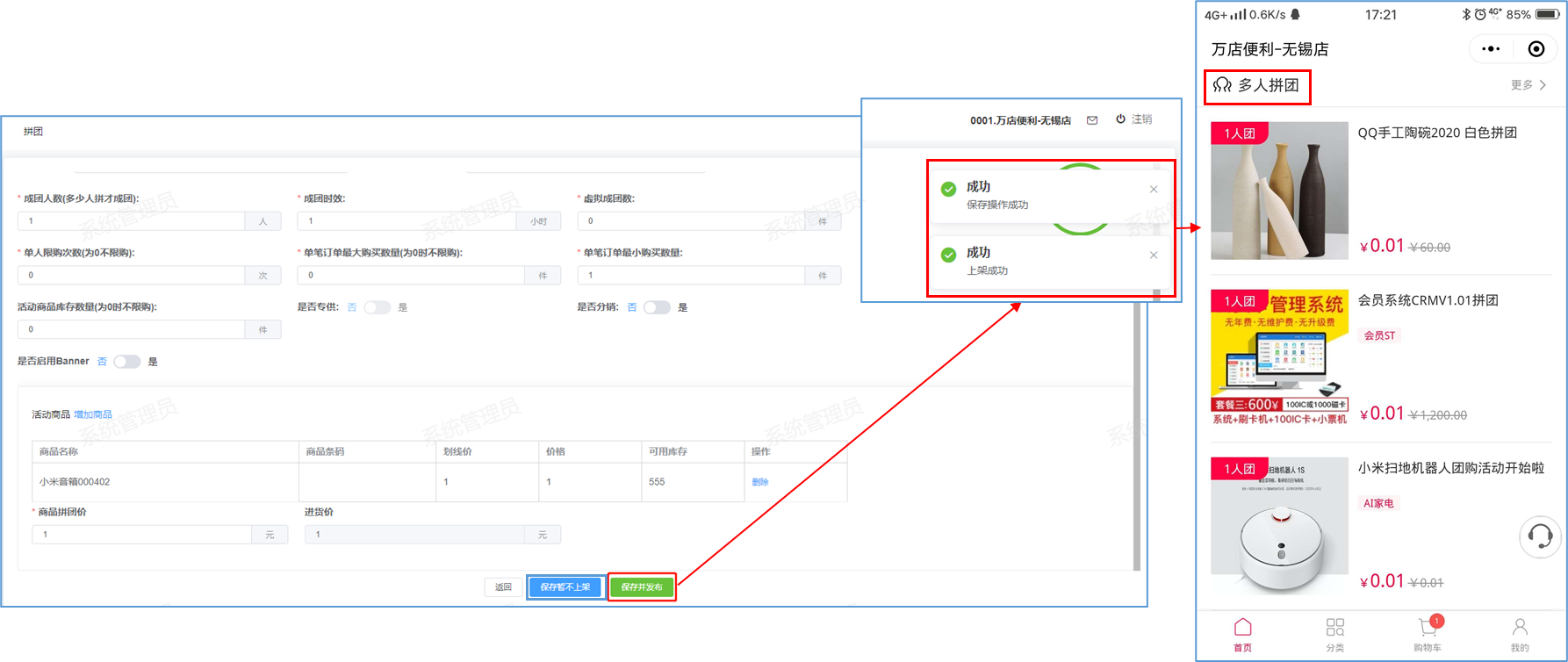Tap the 会员ST tag

pos(1379,335)
